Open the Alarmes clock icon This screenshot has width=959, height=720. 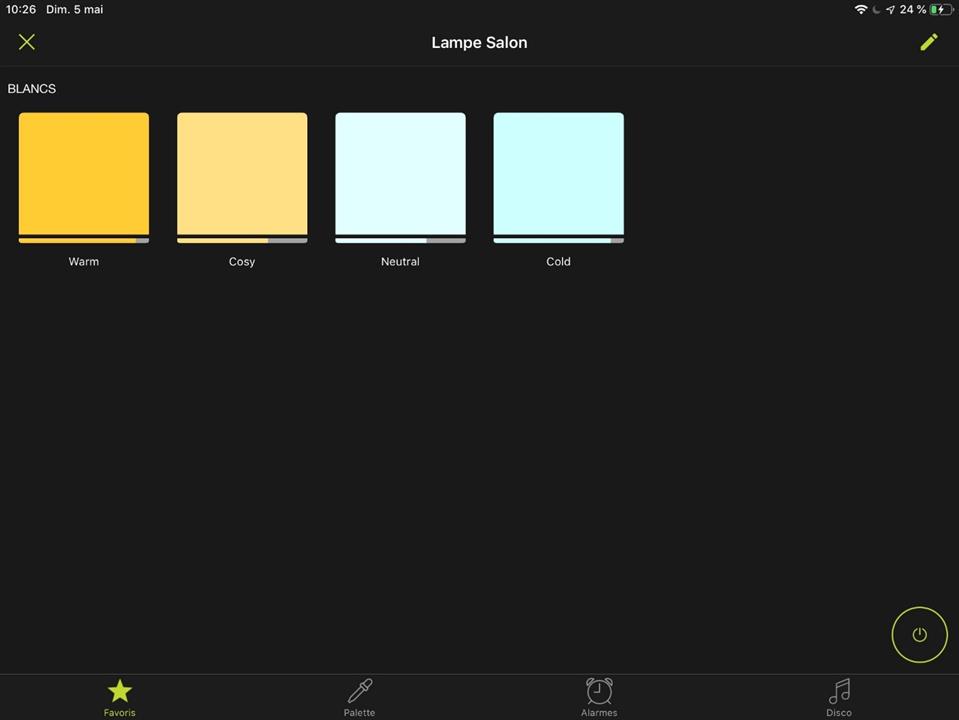click(599, 690)
